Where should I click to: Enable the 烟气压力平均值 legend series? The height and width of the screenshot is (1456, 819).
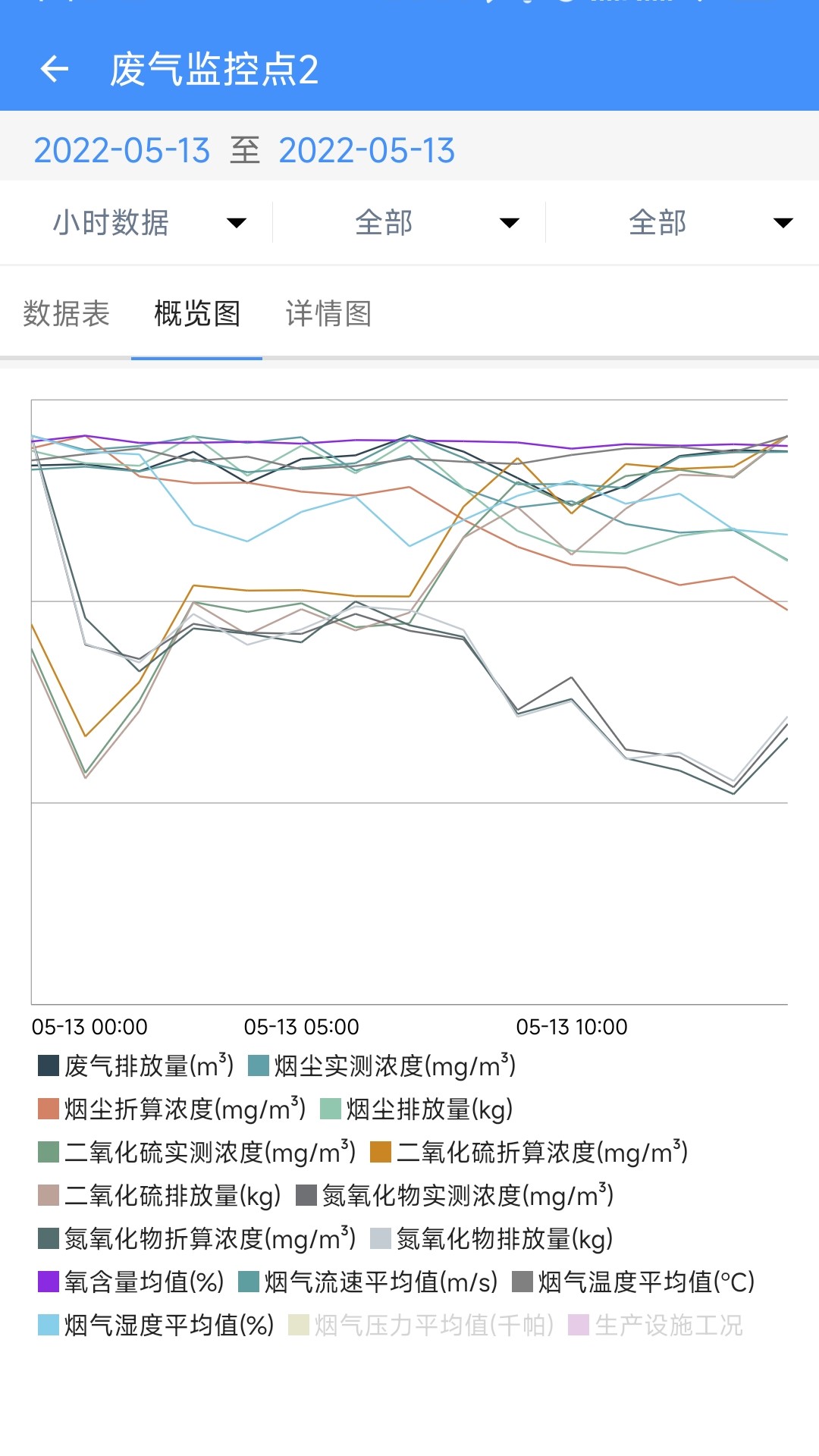[x=421, y=1322]
